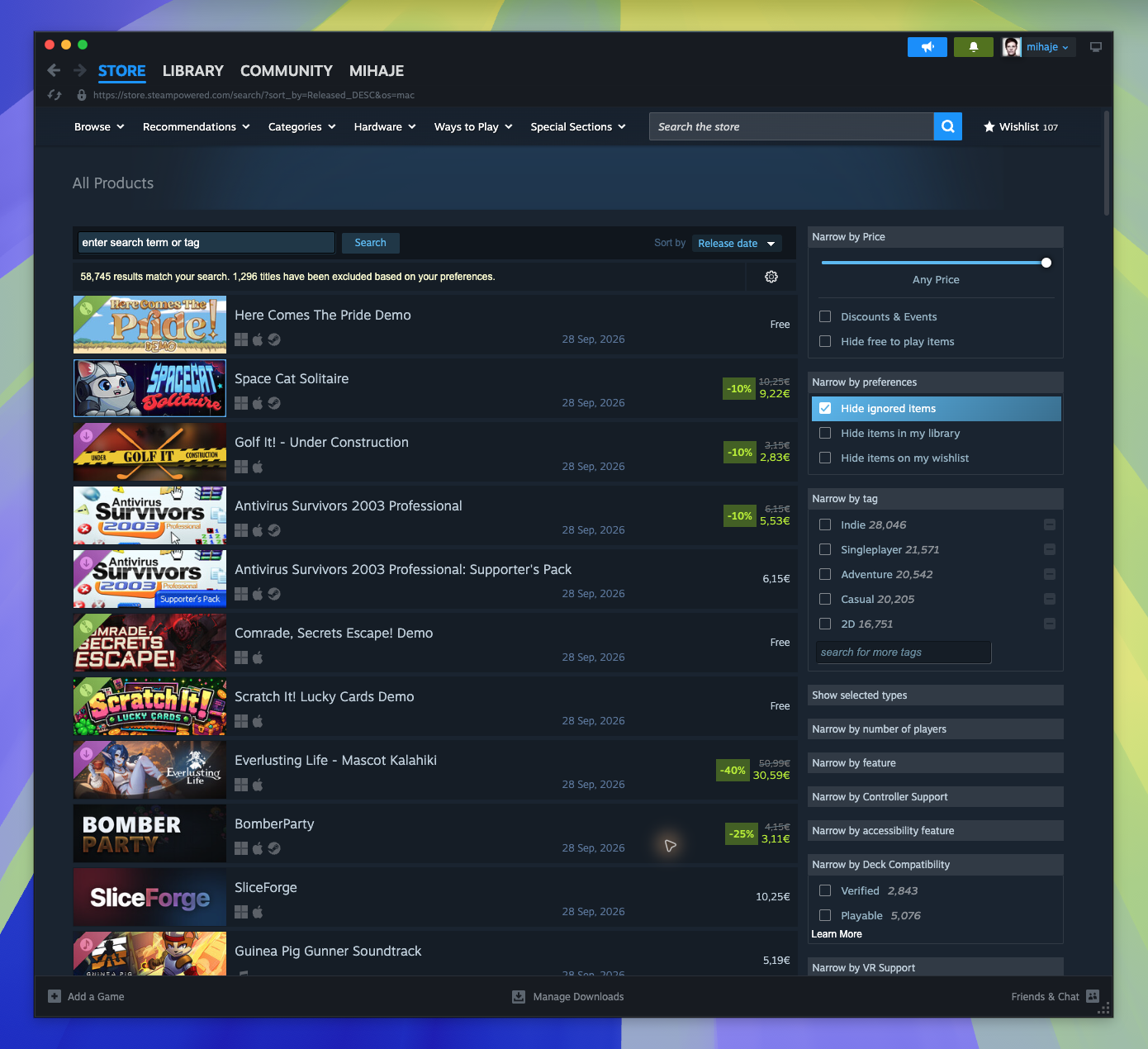
Task: Click the page vertical scrollbar
Action: (x=1107, y=163)
